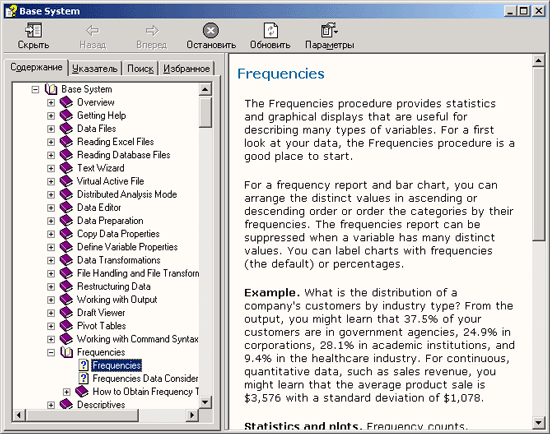Expand the Distributed Analysis Mode node
The image size is (550, 434).
click(x=51, y=195)
